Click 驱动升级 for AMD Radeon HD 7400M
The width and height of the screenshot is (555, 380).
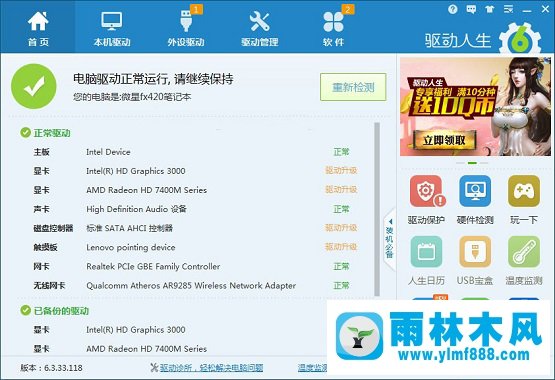pos(341,190)
